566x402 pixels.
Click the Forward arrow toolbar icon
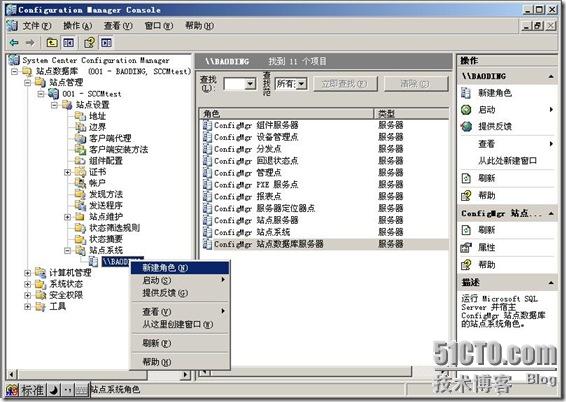[x=30, y=43]
